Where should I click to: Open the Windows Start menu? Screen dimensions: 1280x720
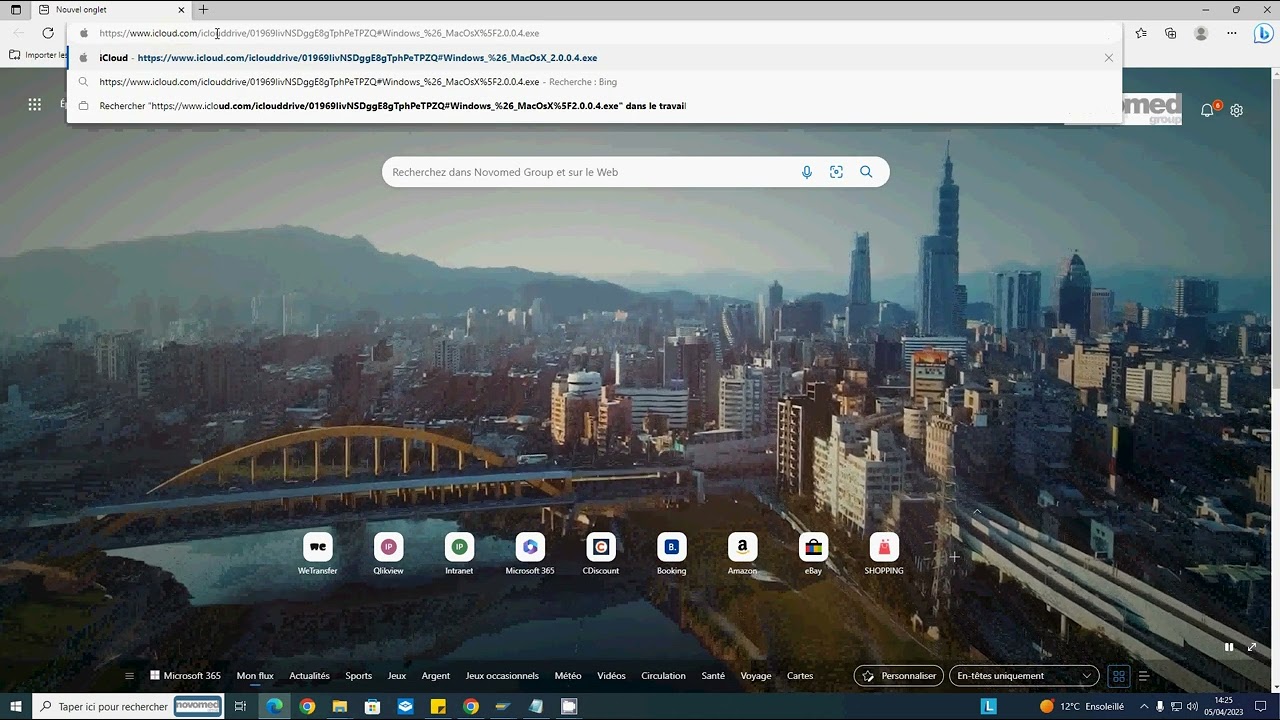click(16, 706)
